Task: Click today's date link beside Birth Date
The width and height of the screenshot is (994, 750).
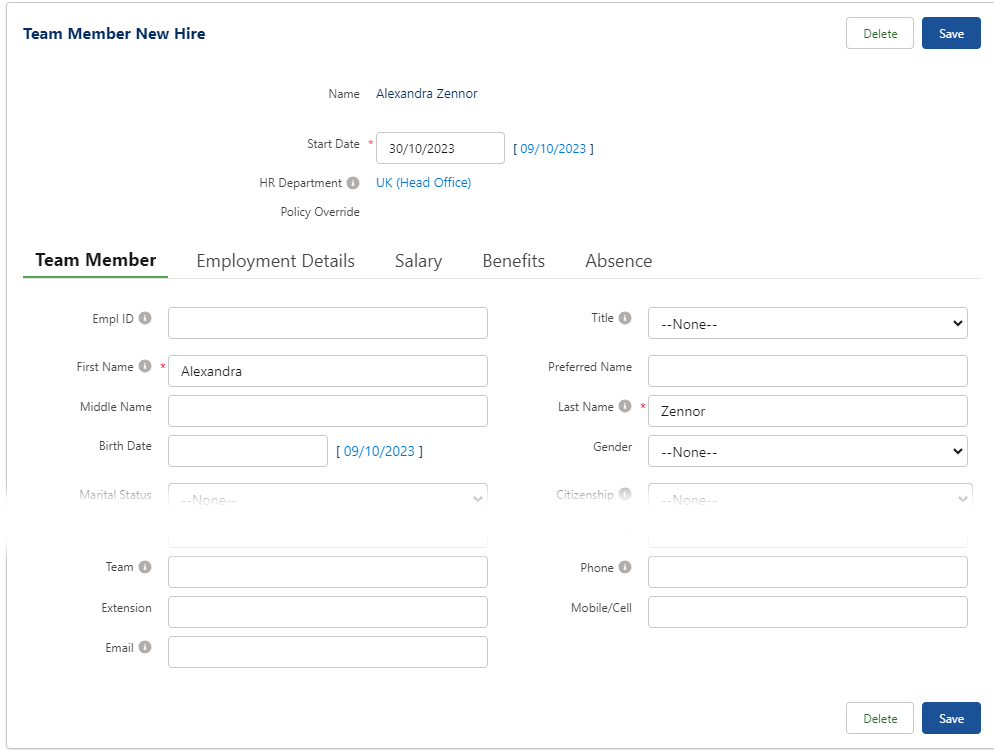Action: click(x=379, y=452)
